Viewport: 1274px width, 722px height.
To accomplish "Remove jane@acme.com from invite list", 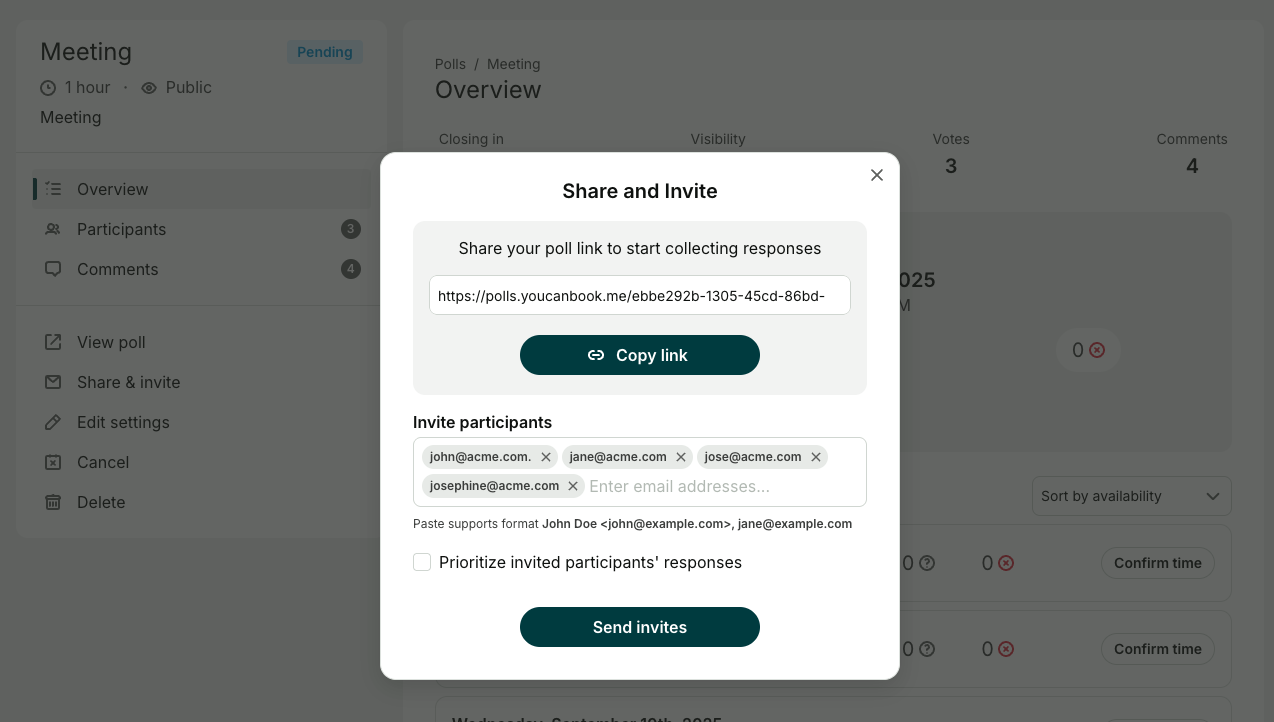I will 681,457.
